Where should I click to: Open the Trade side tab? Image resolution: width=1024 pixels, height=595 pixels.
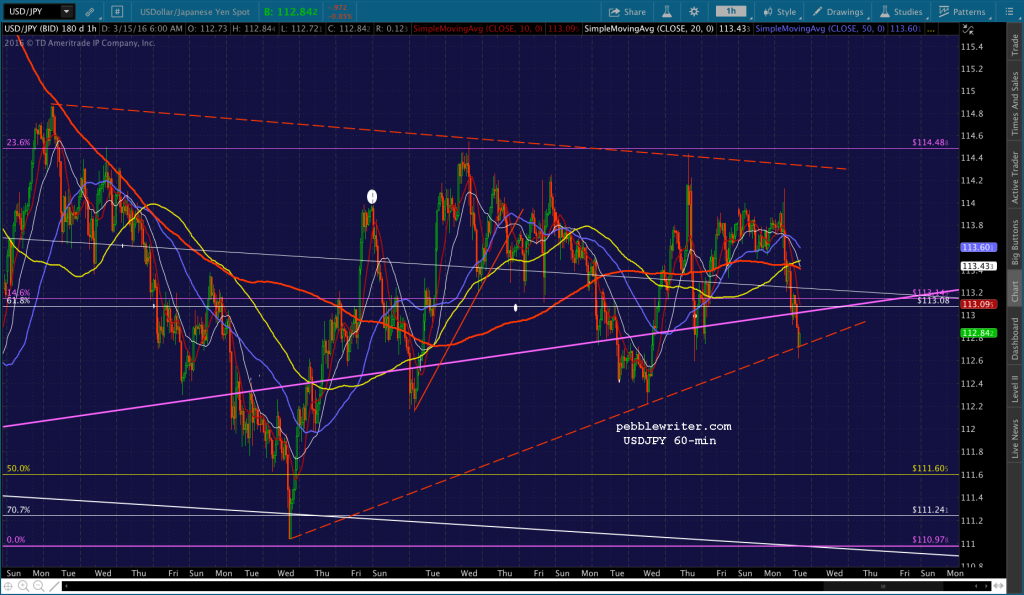(1015, 44)
